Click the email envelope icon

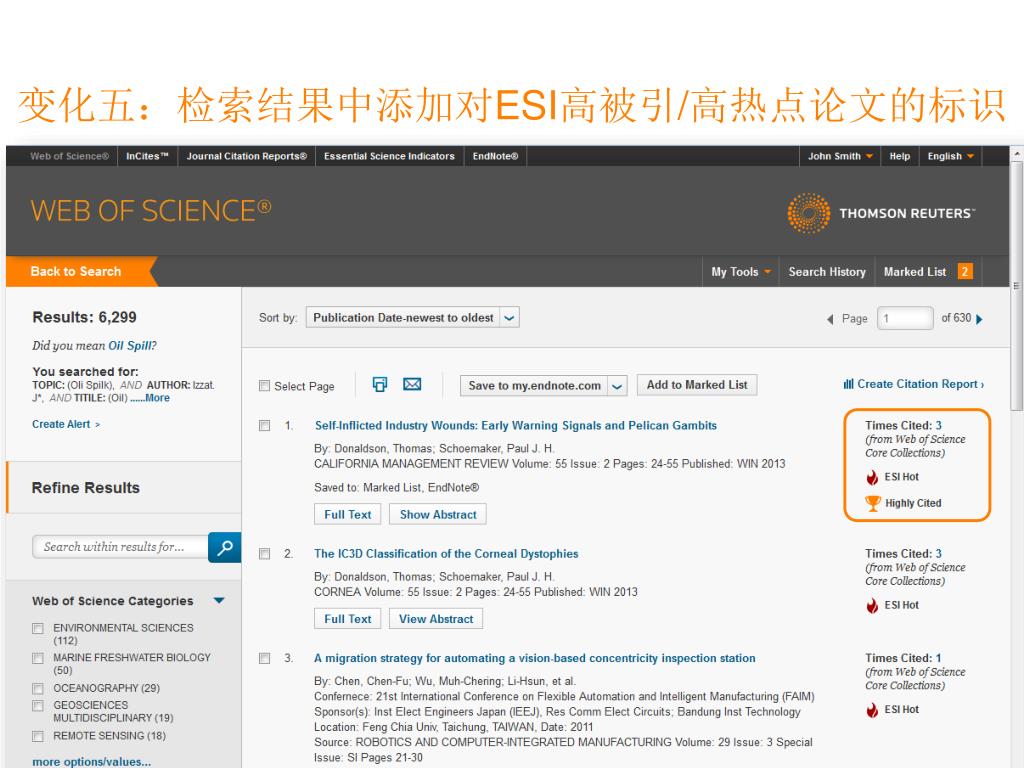coord(412,385)
